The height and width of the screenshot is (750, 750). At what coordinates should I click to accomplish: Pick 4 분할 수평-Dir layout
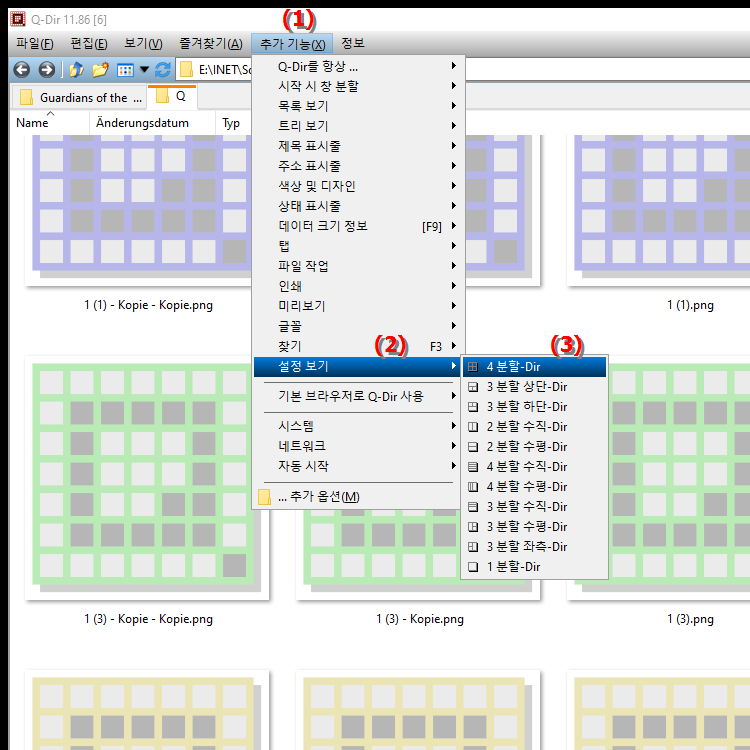(534, 487)
